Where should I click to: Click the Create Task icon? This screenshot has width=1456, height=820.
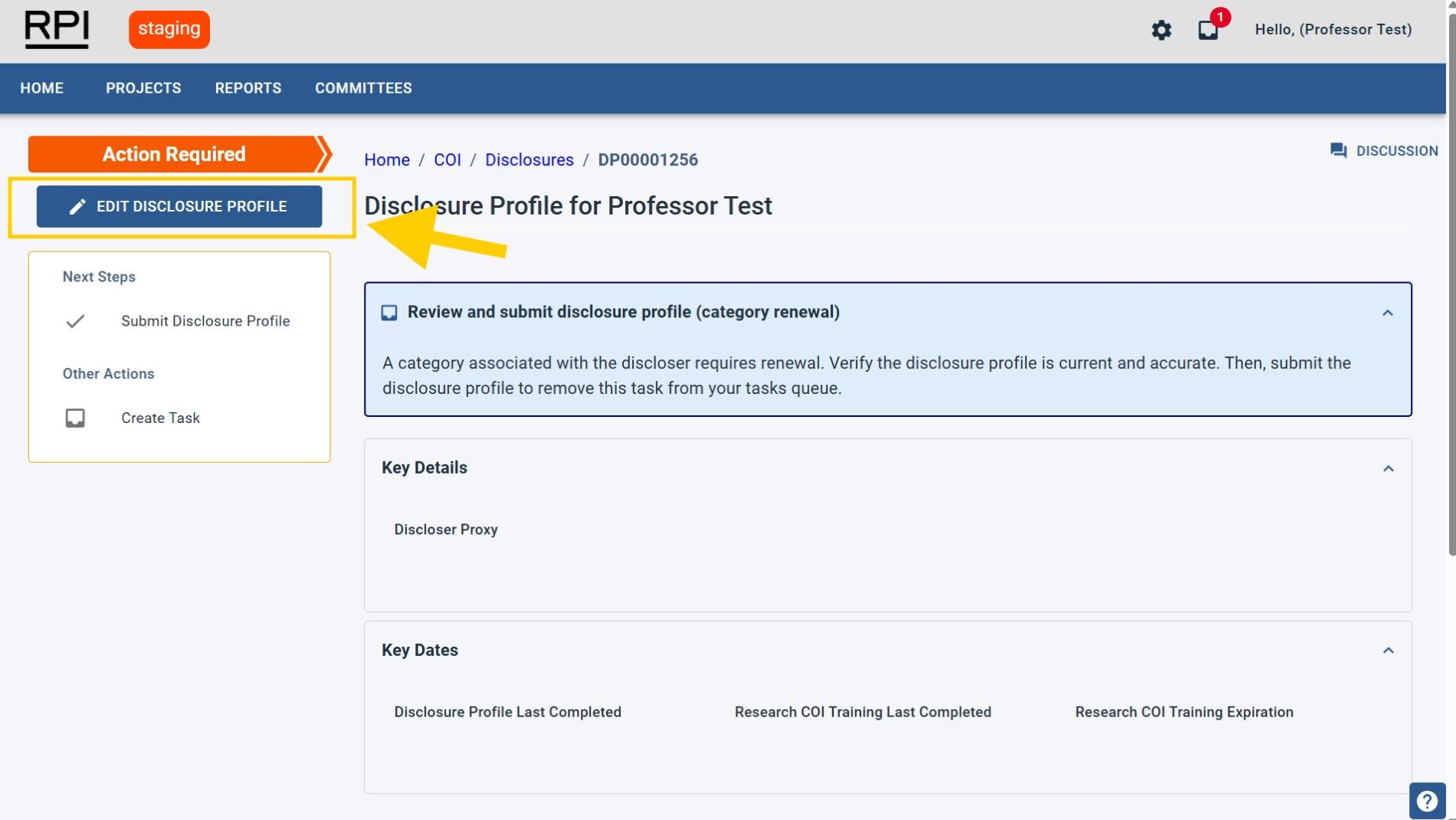[x=74, y=418]
